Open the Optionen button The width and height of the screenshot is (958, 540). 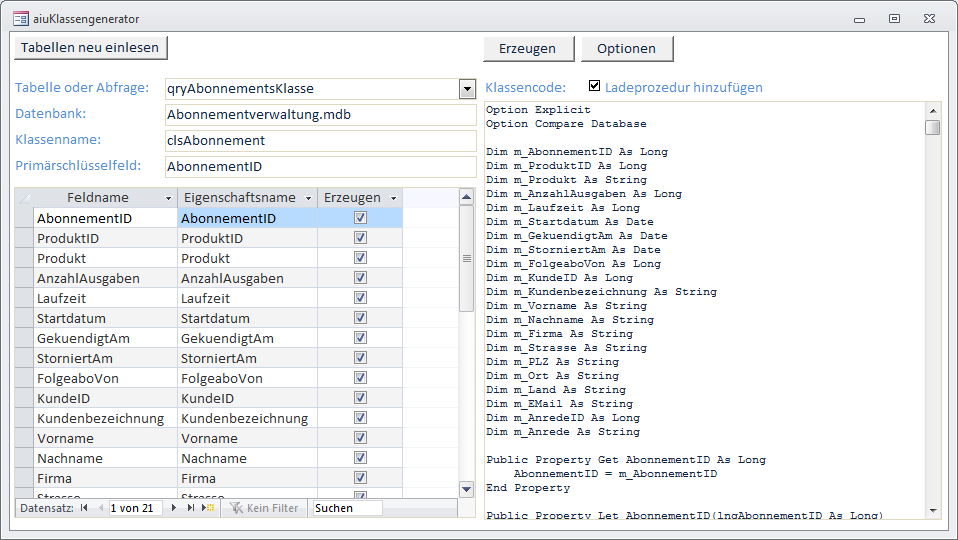[x=626, y=48]
